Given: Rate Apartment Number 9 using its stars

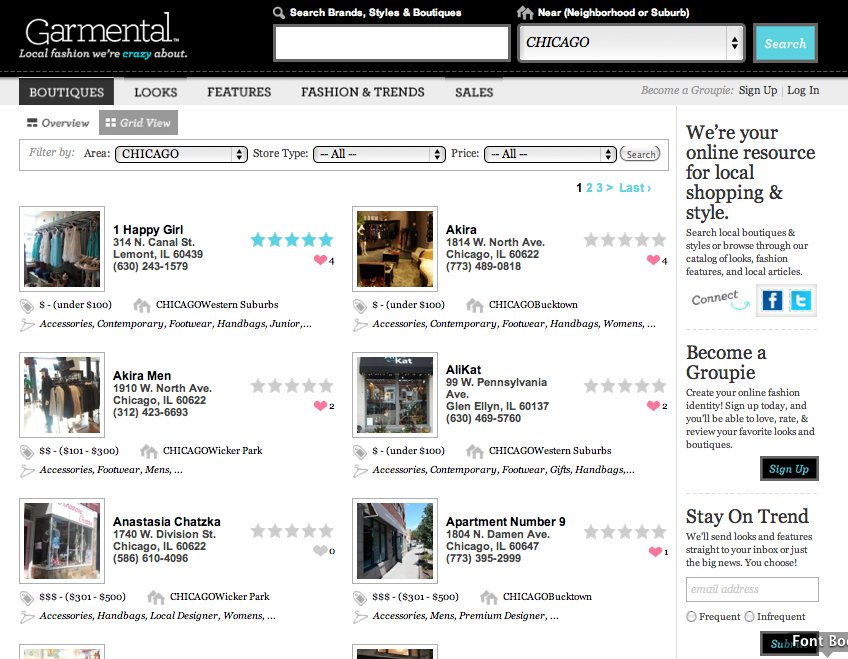Looking at the screenshot, I should (625, 532).
